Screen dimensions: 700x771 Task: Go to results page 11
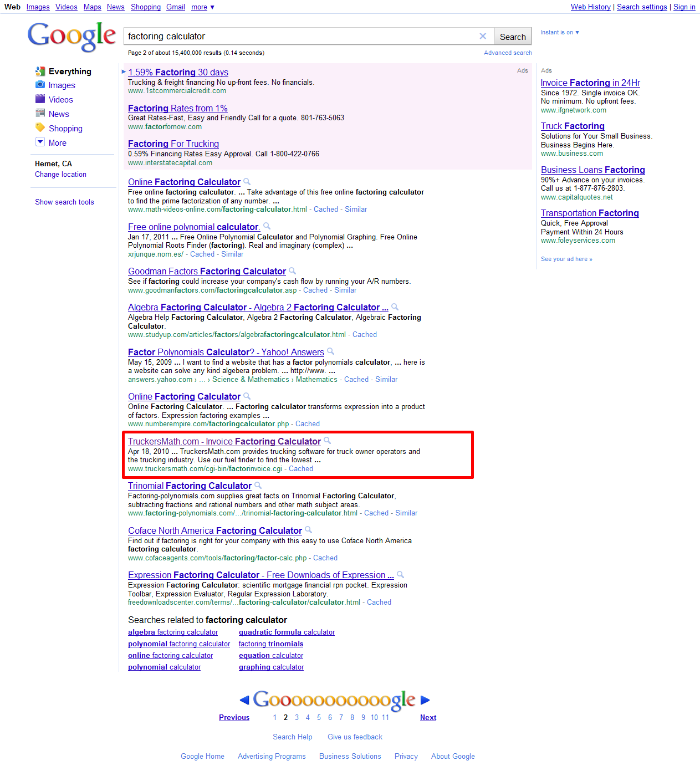pos(385,717)
